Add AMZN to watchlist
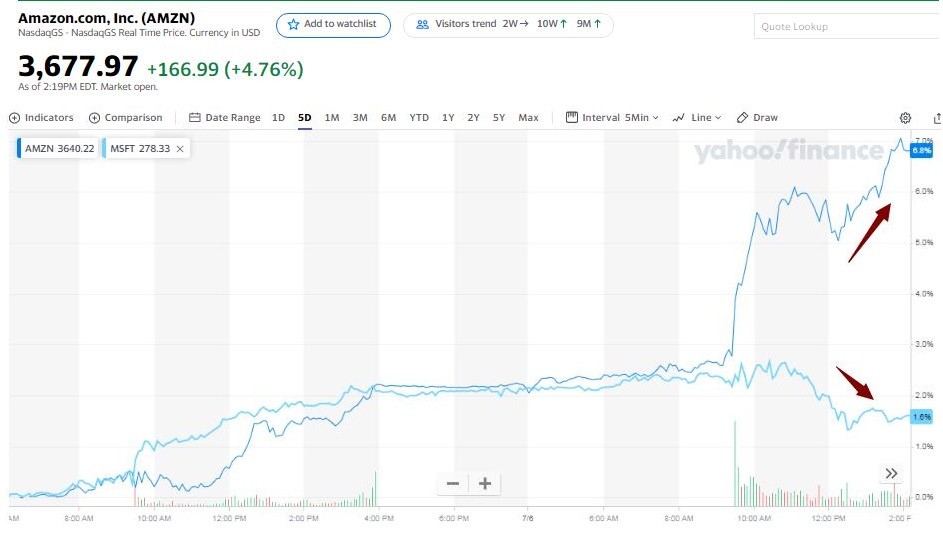The height and width of the screenshot is (534, 943). [333, 24]
